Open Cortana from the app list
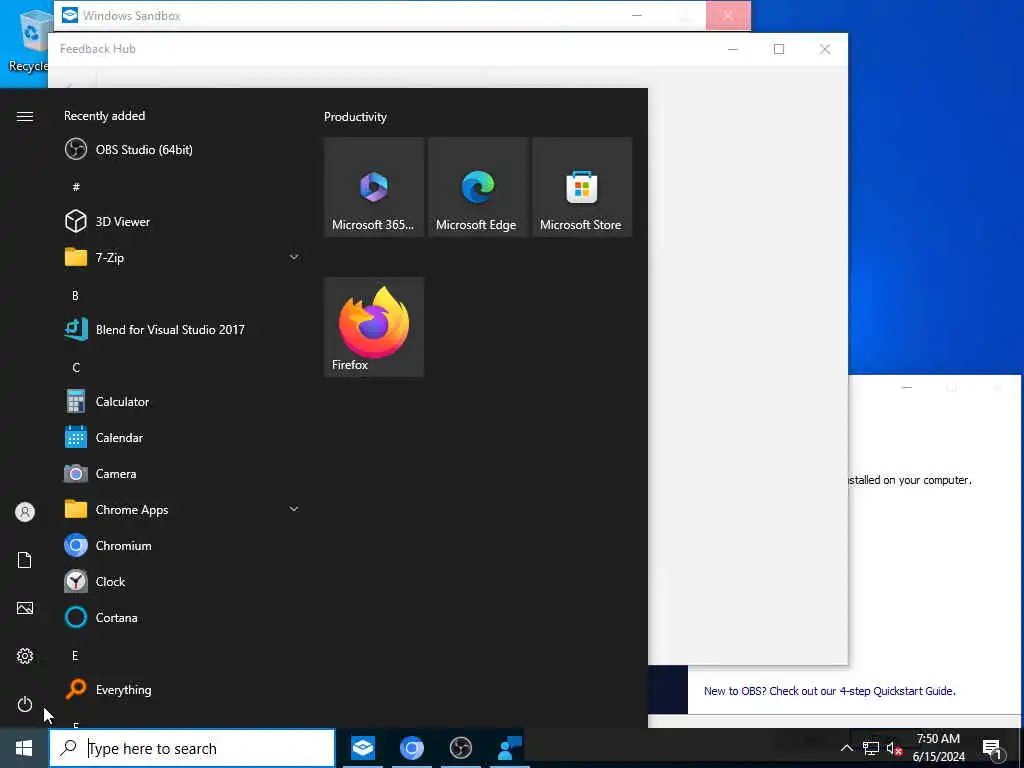 pyautogui.click(x=182, y=617)
